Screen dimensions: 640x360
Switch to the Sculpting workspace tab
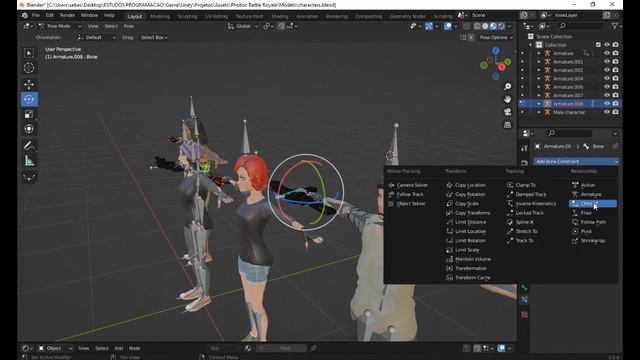187,16
